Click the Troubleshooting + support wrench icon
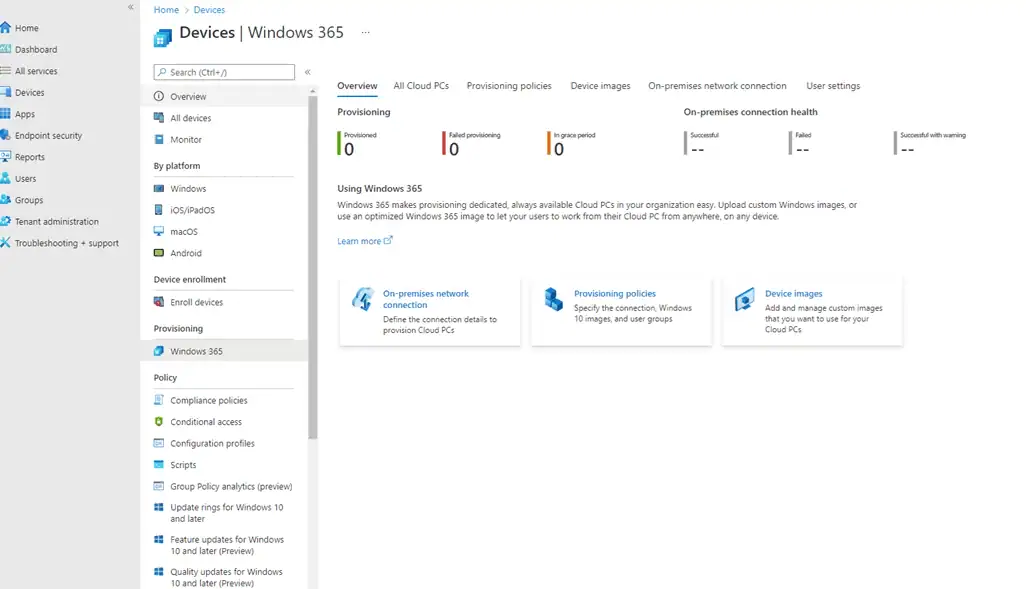 6,243
